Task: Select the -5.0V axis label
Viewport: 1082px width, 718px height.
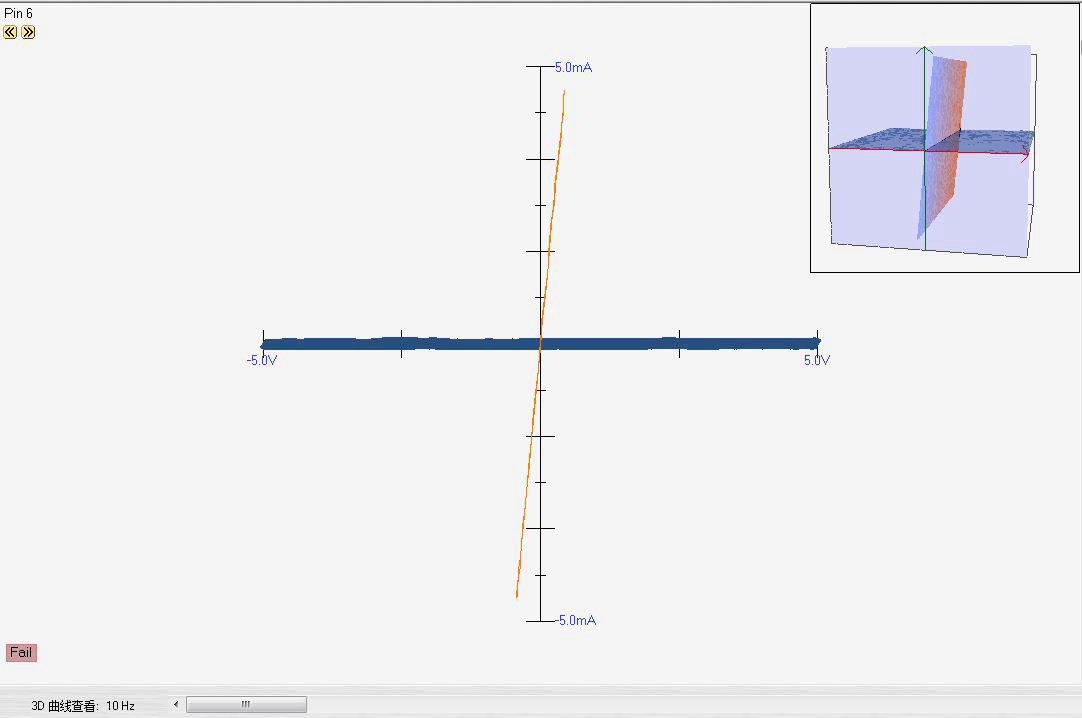Action: [x=261, y=360]
